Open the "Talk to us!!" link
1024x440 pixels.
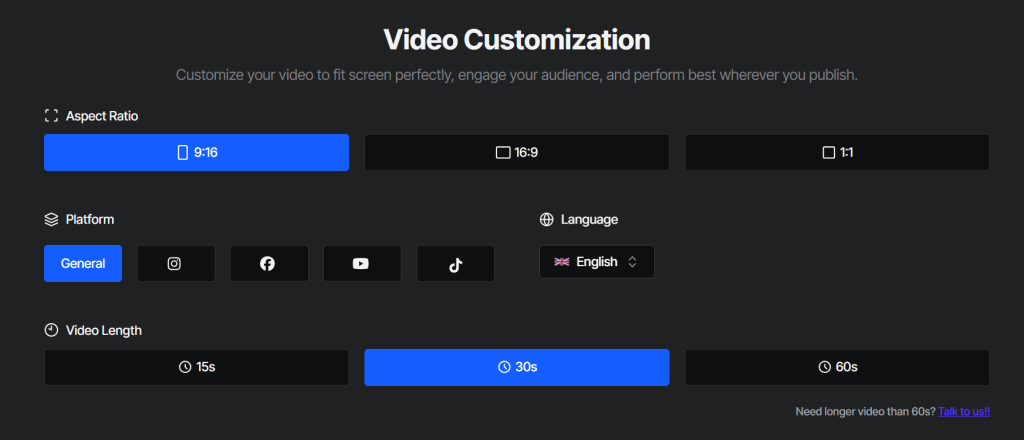tap(964, 411)
